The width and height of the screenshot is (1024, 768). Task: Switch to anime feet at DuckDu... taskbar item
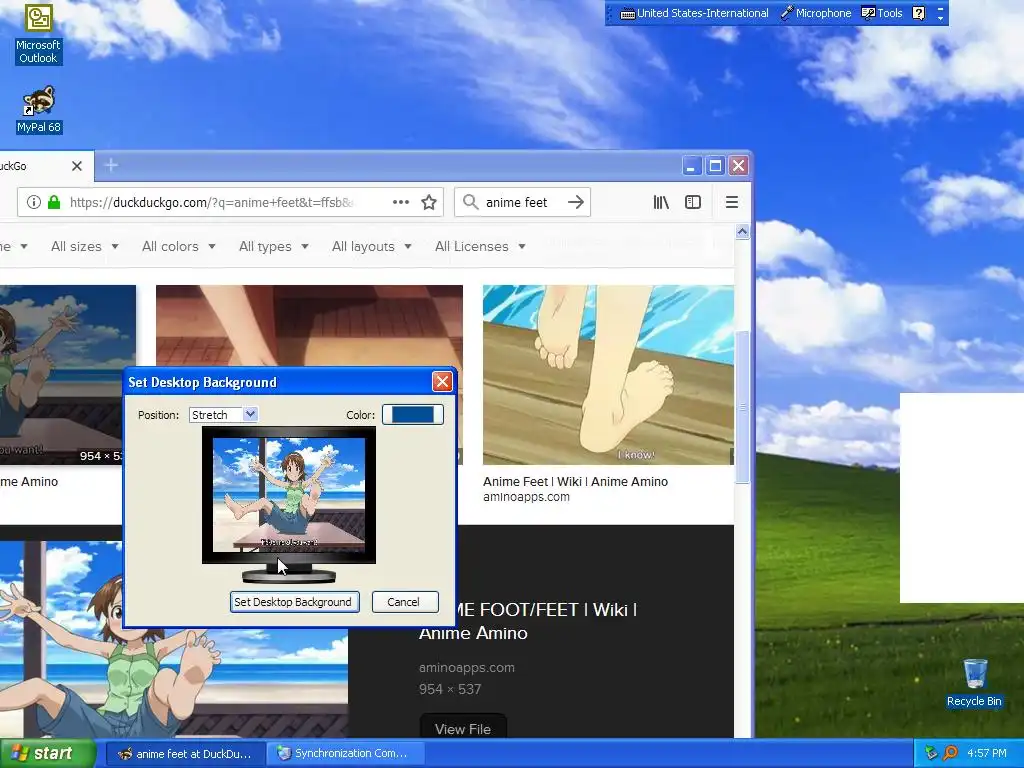click(x=185, y=754)
